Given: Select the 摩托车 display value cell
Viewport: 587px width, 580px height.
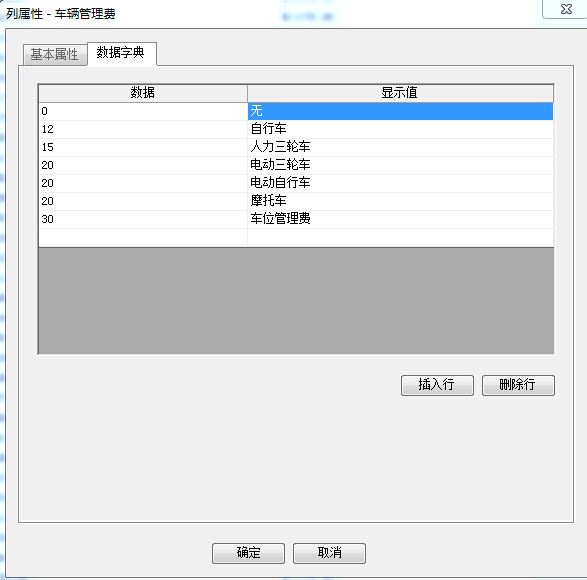Looking at the screenshot, I should [x=400, y=201].
